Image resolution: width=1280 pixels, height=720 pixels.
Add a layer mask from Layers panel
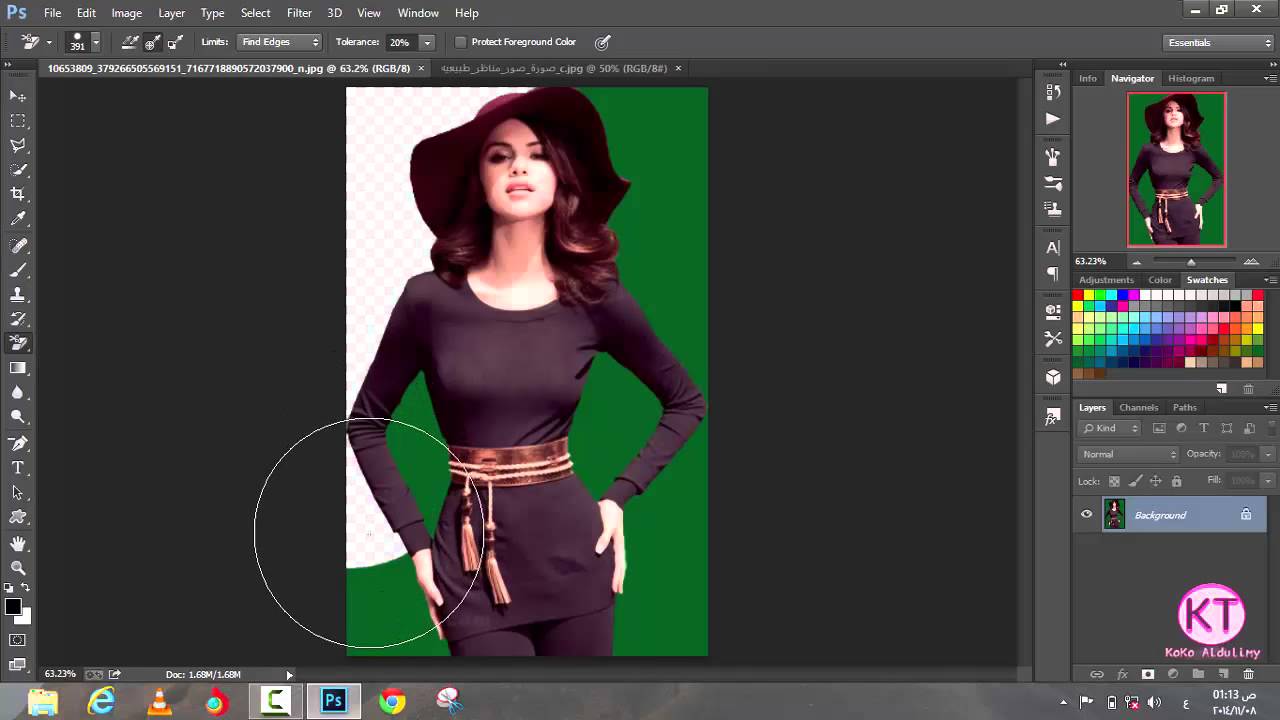(1147, 675)
